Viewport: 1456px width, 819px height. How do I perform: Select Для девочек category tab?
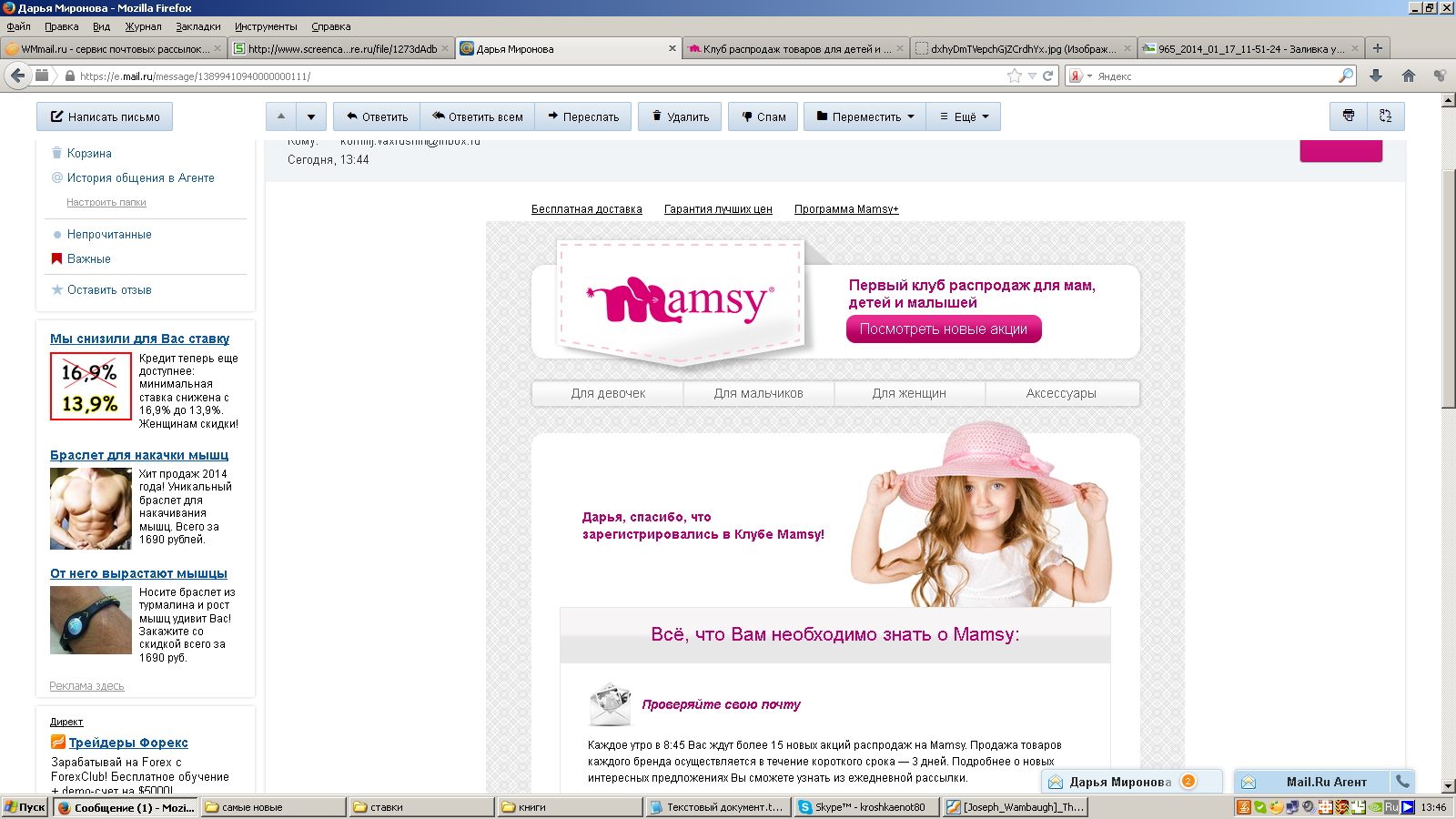pos(608,394)
